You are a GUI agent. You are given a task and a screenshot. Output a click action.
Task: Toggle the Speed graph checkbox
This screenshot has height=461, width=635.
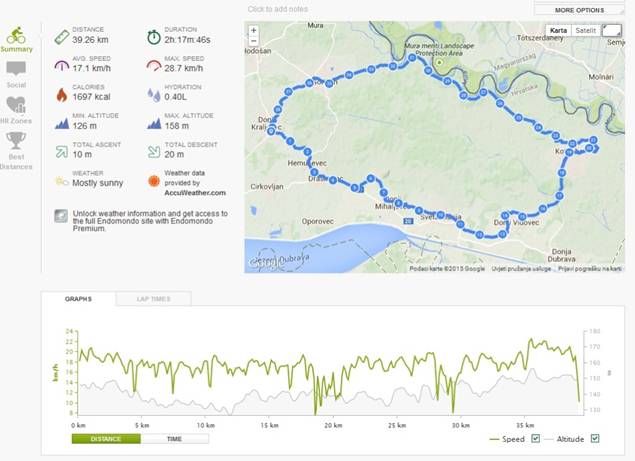tap(535, 438)
